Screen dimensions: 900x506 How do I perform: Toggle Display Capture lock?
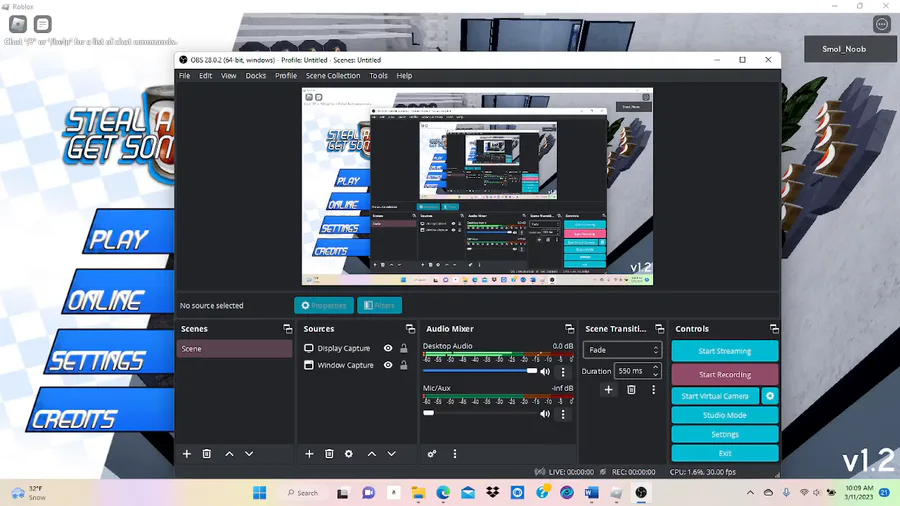[x=404, y=348]
